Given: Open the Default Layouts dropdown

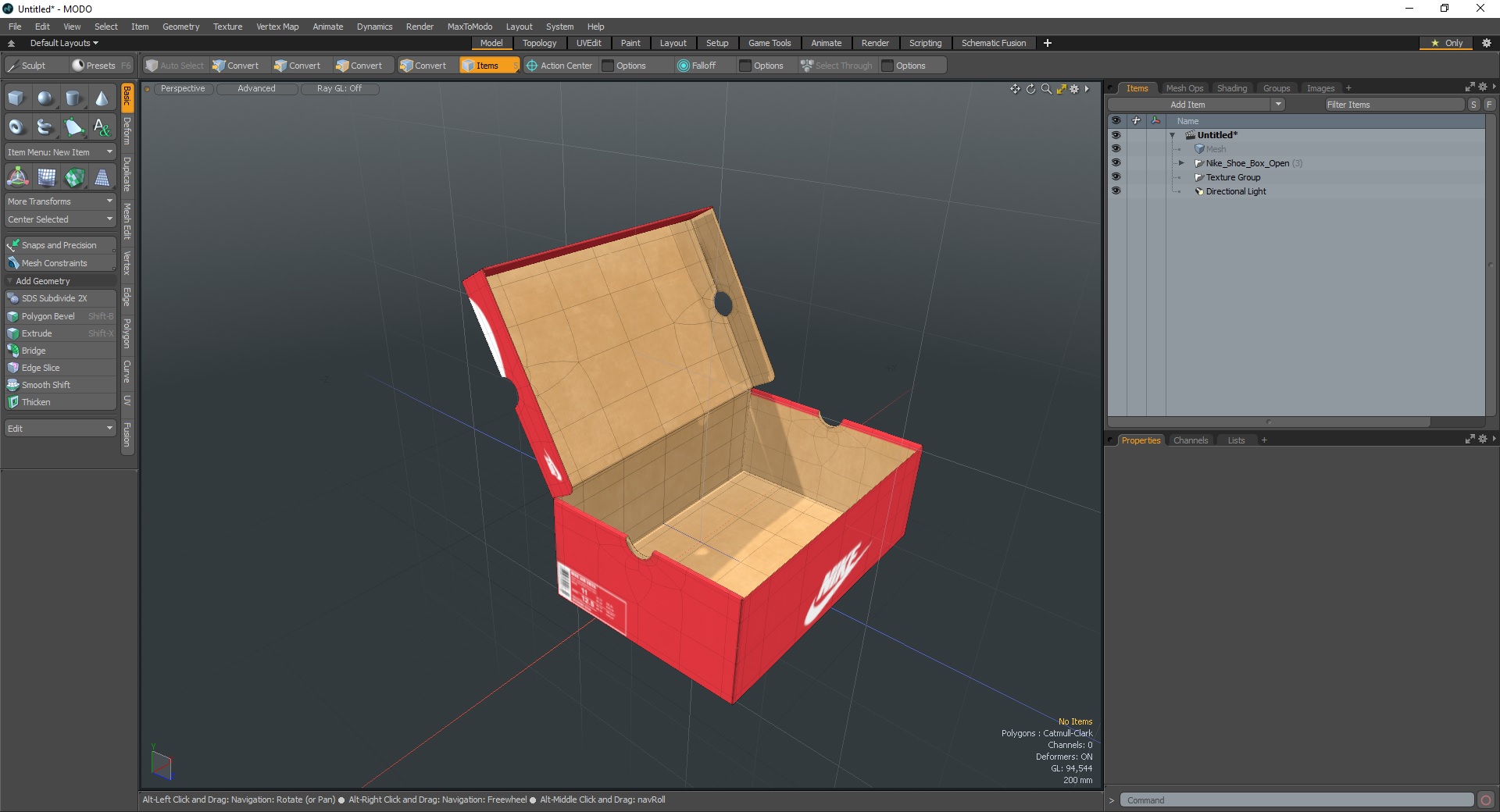Looking at the screenshot, I should (x=64, y=43).
